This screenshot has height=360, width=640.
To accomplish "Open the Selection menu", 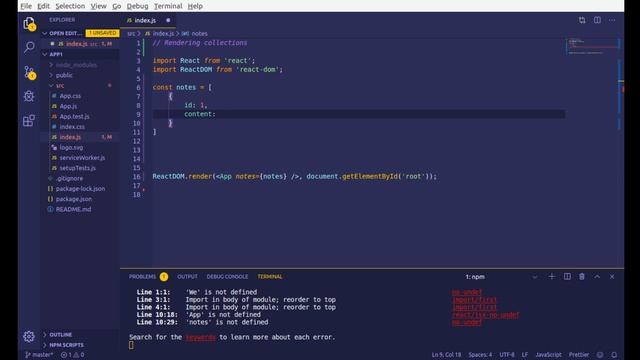I will click(x=70, y=6).
